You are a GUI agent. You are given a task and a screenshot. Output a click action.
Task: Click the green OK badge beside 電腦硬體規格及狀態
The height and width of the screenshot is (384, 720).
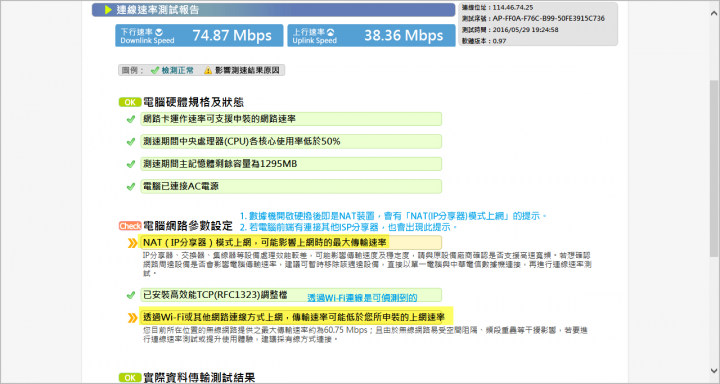[130, 102]
